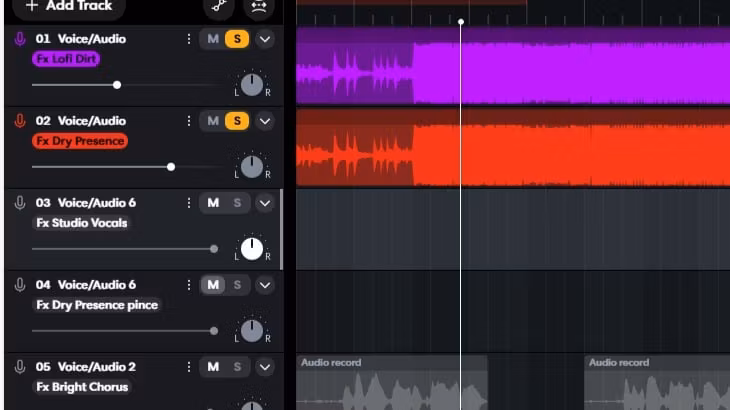Solo track 04 Voice/Audio 6
This screenshot has width=730, height=410.
[x=237, y=285]
